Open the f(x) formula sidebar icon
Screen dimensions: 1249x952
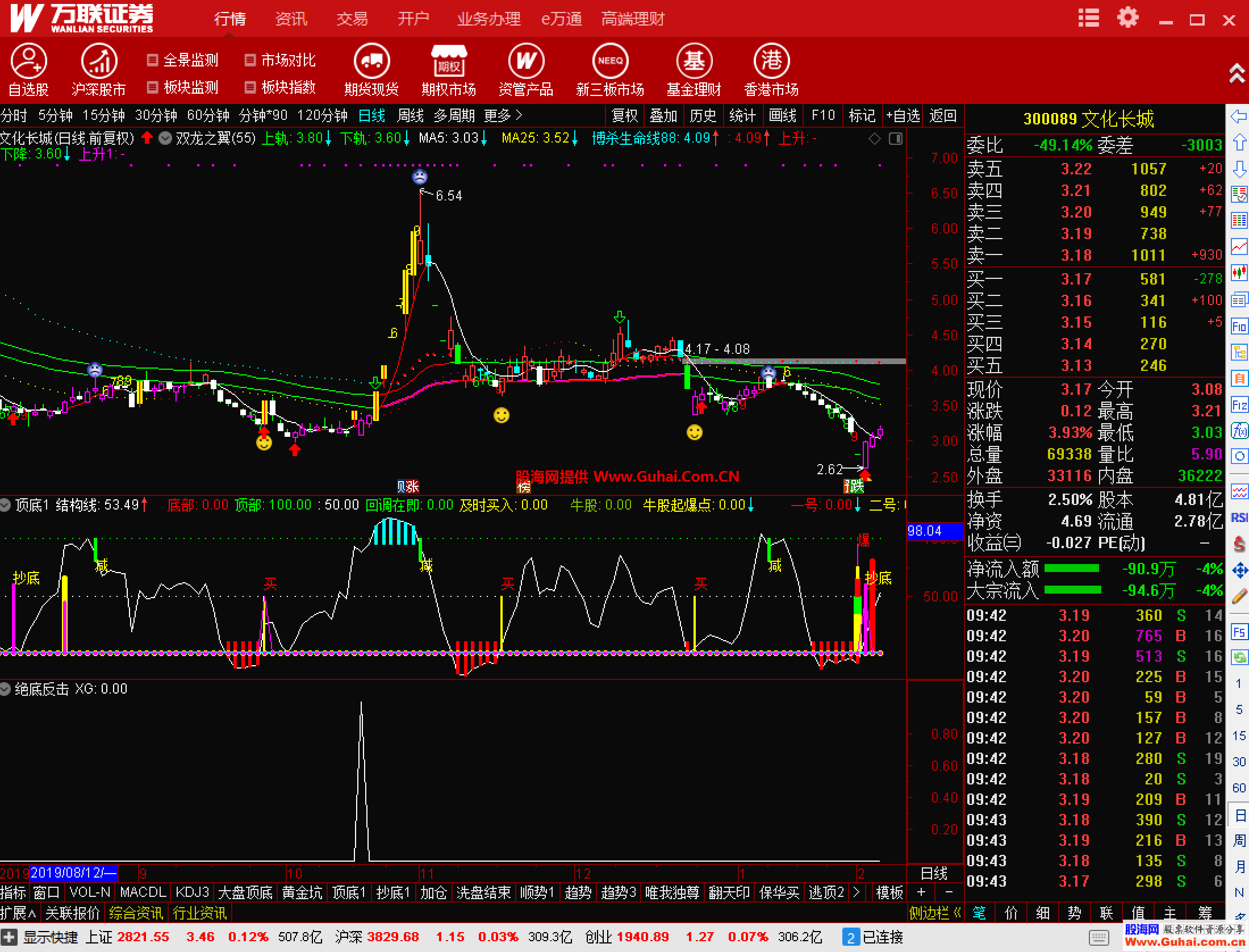(1239, 431)
